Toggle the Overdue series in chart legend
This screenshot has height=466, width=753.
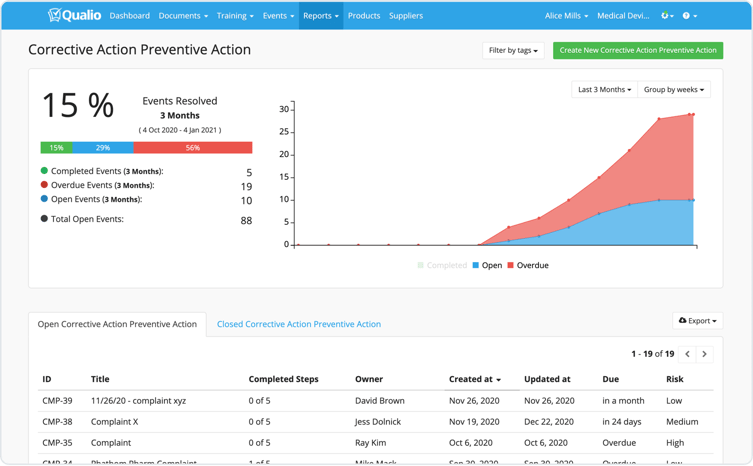[x=527, y=266]
